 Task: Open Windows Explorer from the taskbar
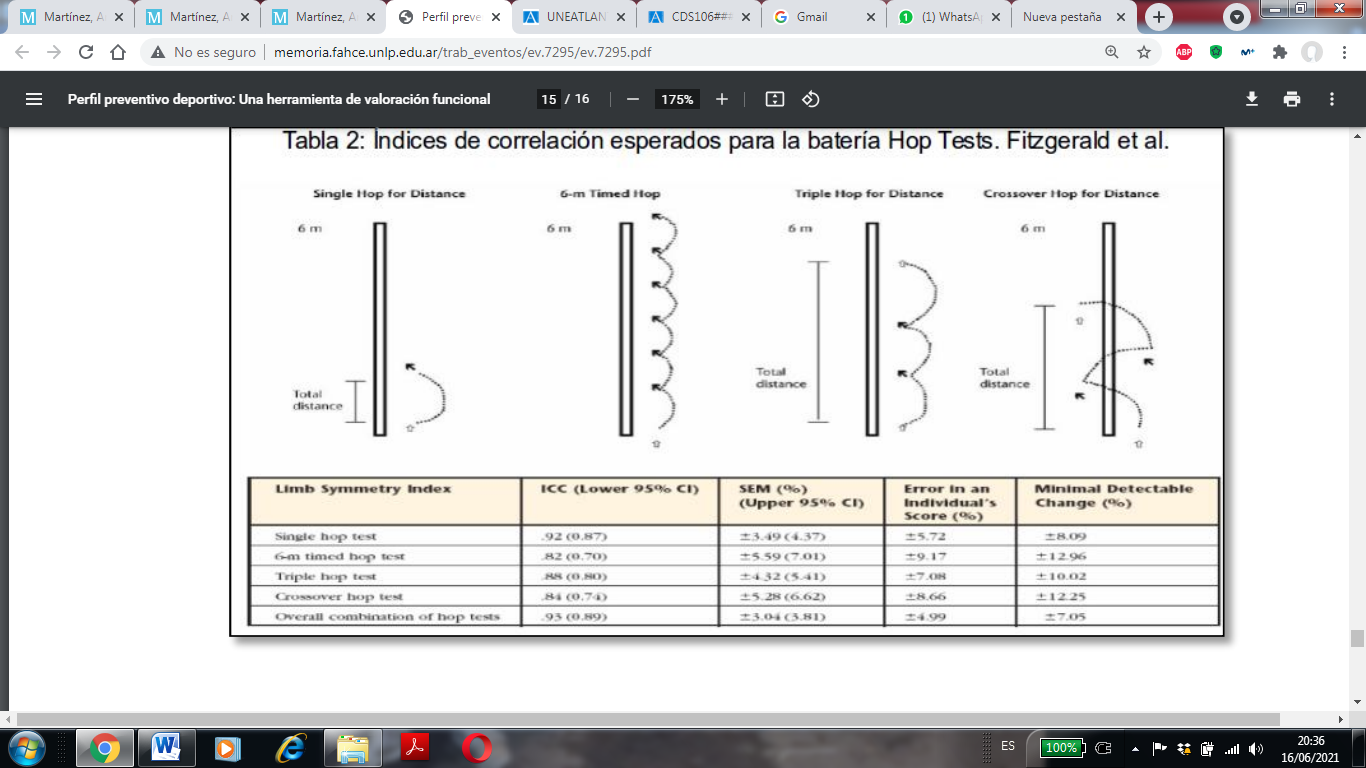point(352,747)
